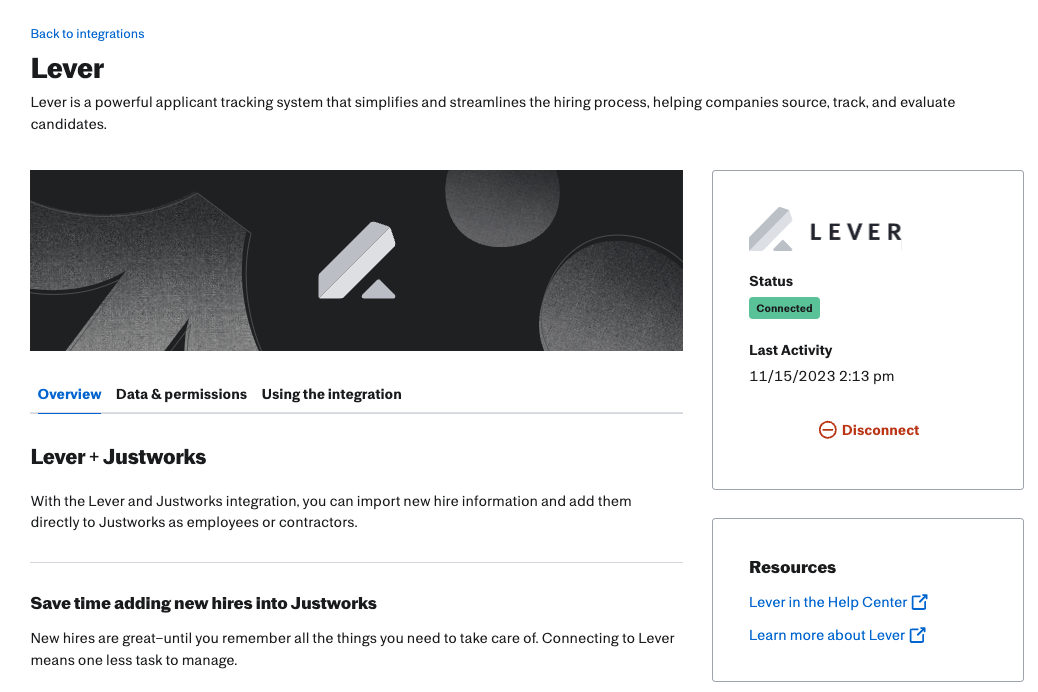Click external-link icon beside Help Center link
Screen dimensions: 1038x692
click(x=920, y=602)
